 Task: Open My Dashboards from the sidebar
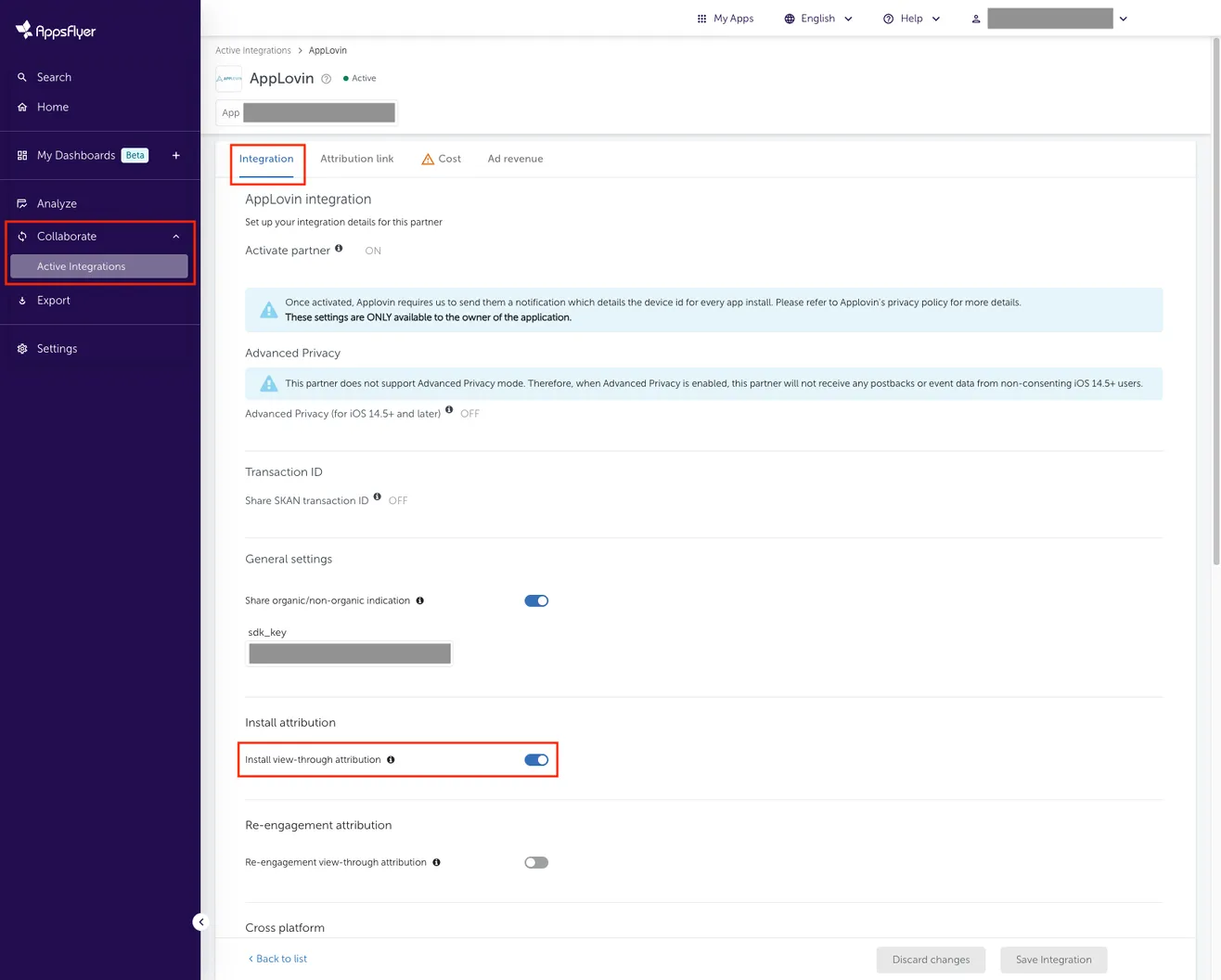point(75,155)
